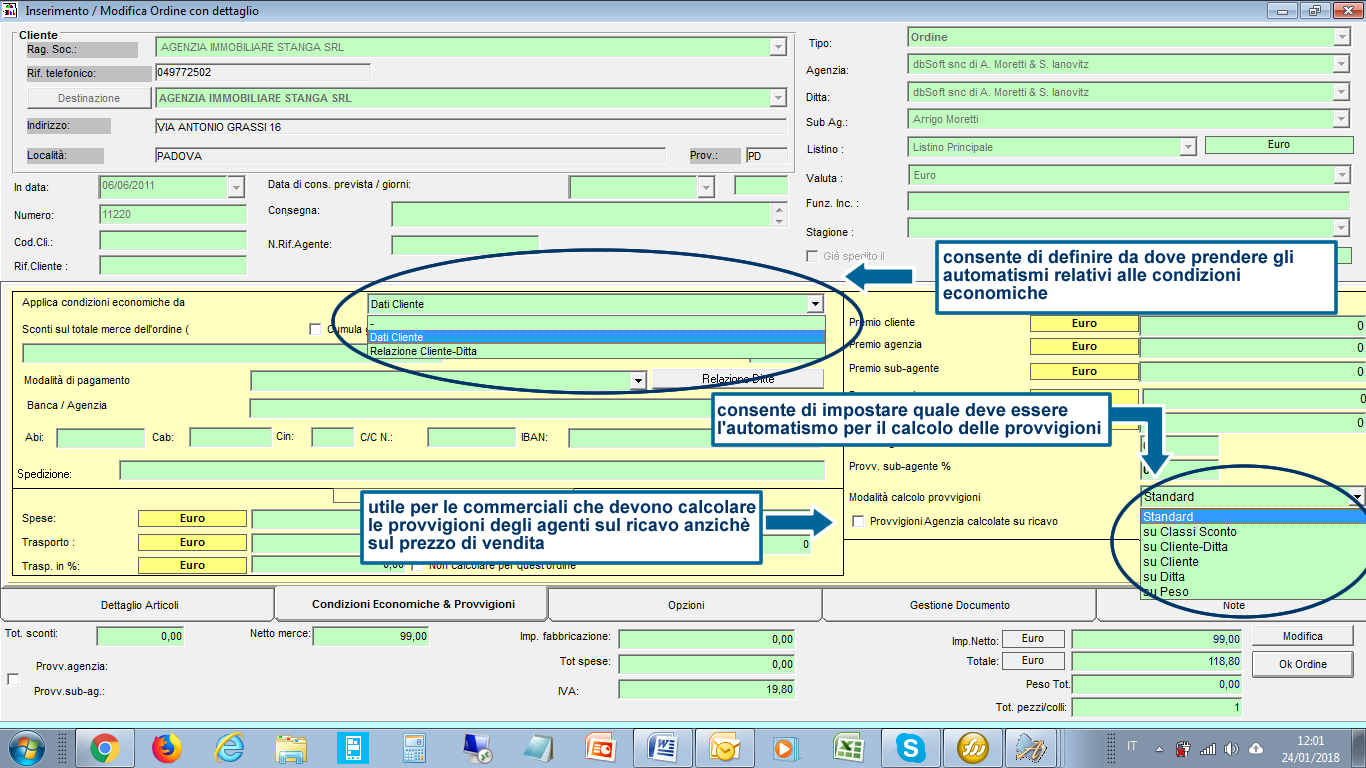Open the blue phone-screen app in the taskbar
Screen dimensions: 1366x768
353,747
